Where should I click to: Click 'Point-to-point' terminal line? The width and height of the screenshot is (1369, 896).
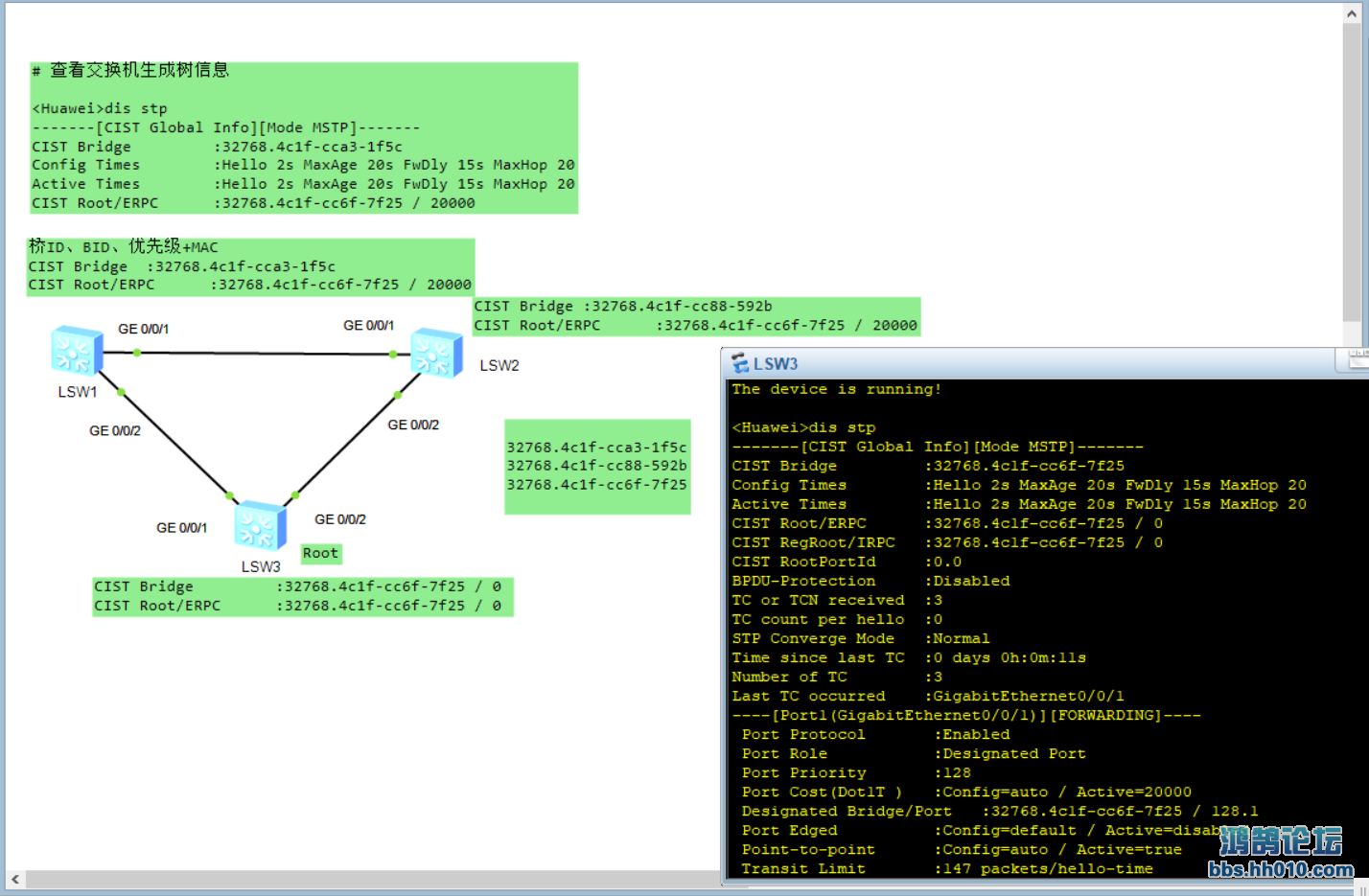pyautogui.click(x=962, y=849)
